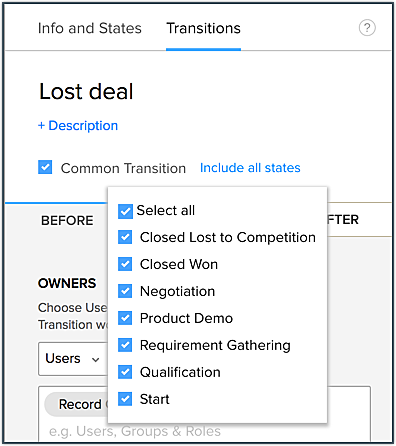Select the Transitions tab
The height and width of the screenshot is (446, 396).
pos(203,28)
